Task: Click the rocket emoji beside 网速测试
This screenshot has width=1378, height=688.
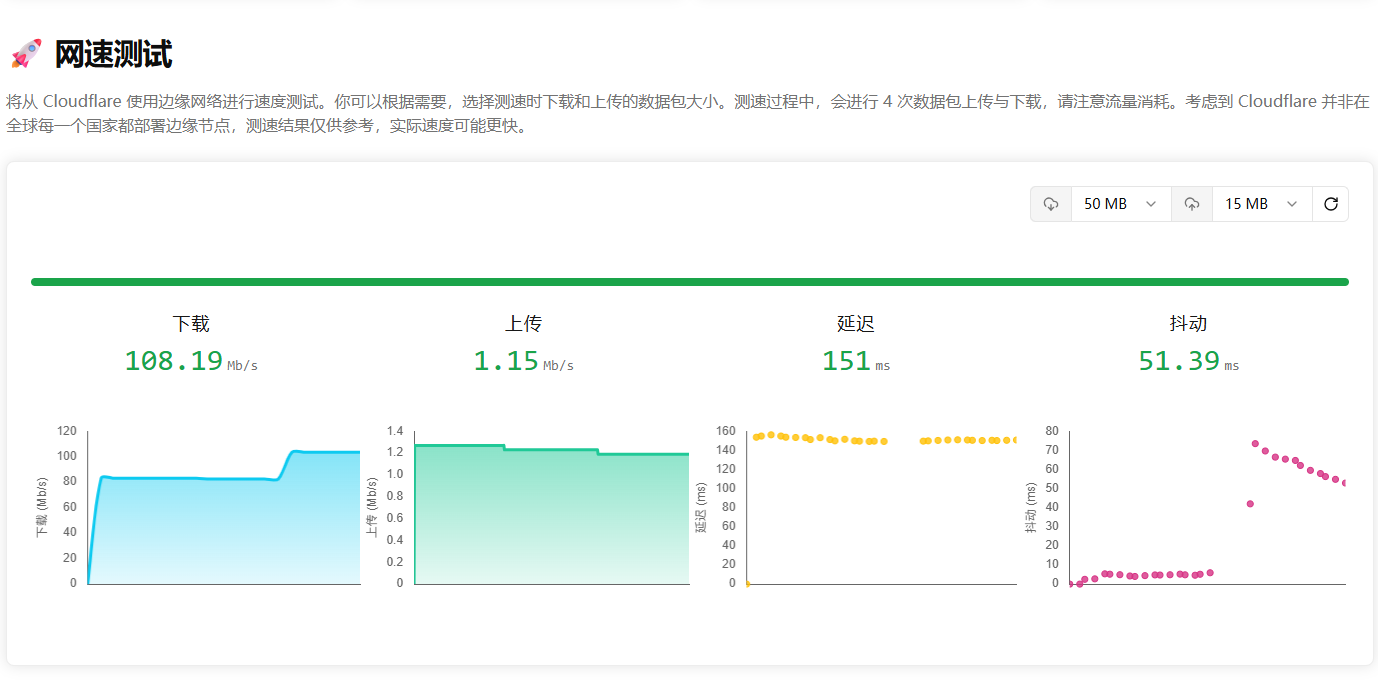Action: pyautogui.click(x=26, y=54)
